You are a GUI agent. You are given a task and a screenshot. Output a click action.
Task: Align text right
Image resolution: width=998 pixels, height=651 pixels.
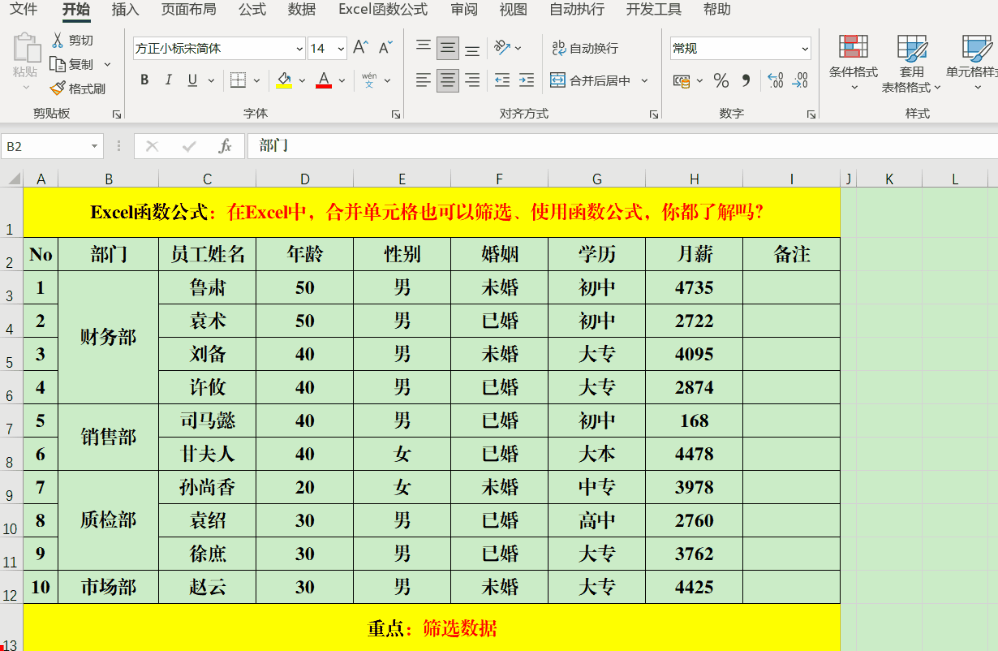pyautogui.click(x=472, y=80)
